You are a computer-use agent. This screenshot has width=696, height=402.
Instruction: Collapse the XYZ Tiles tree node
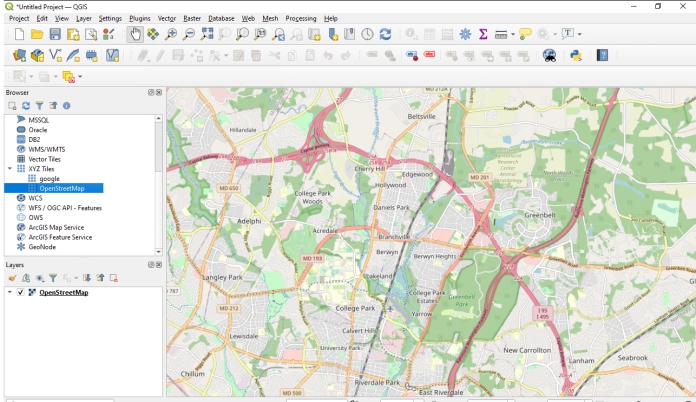(x=9, y=169)
